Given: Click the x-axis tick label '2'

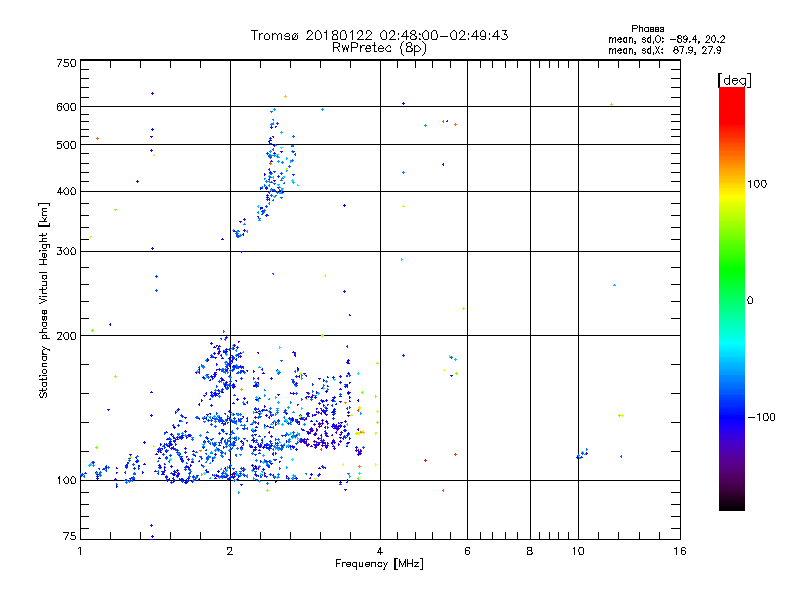Looking at the screenshot, I should 230,551.
